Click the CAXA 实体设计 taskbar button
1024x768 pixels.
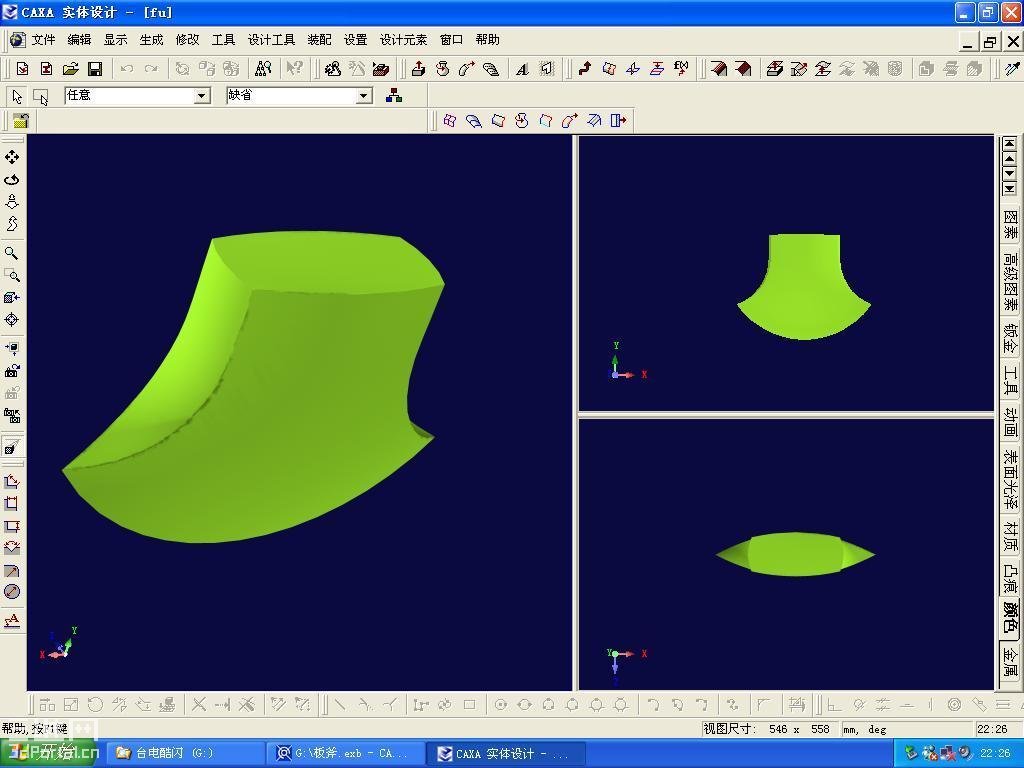(x=507, y=753)
